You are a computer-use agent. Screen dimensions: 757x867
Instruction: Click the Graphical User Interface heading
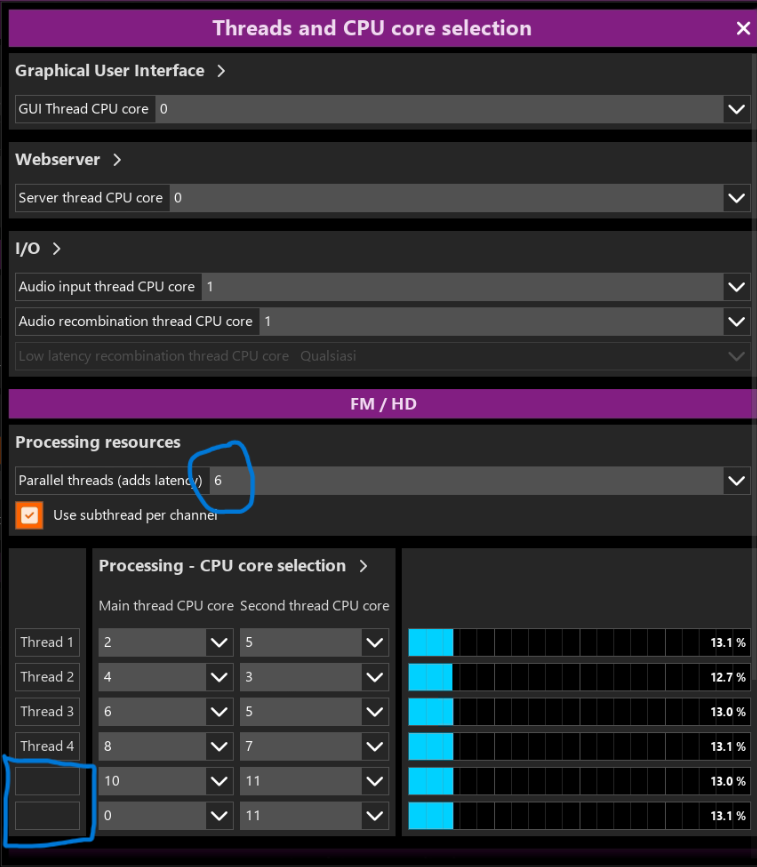pos(109,71)
